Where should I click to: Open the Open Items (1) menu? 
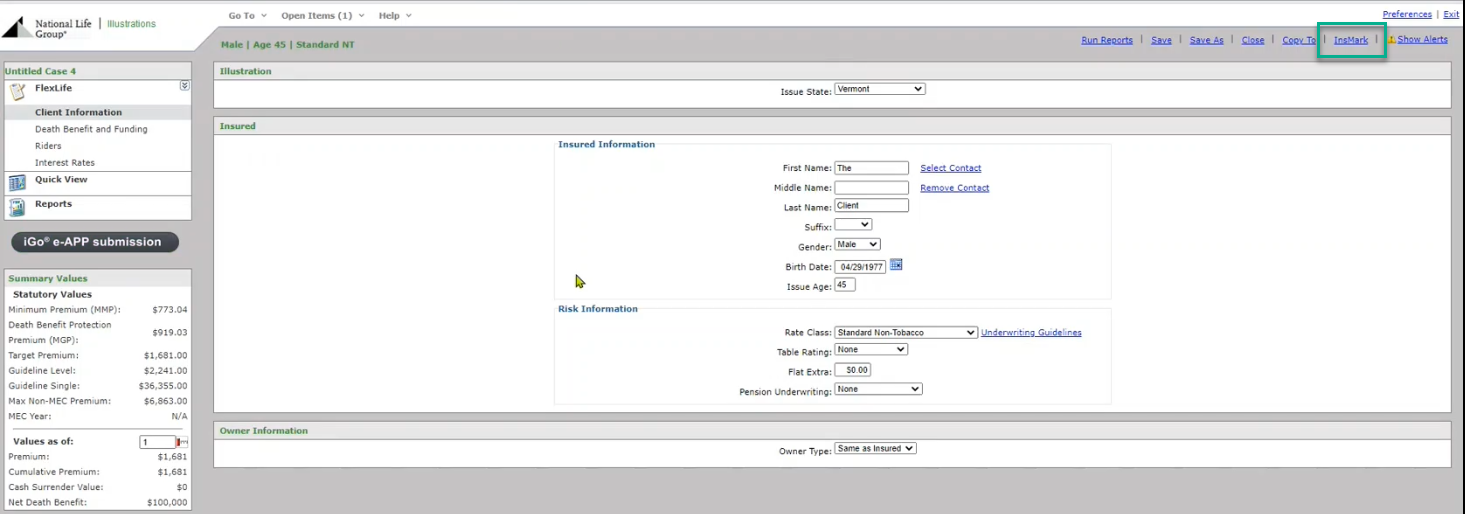coord(322,16)
